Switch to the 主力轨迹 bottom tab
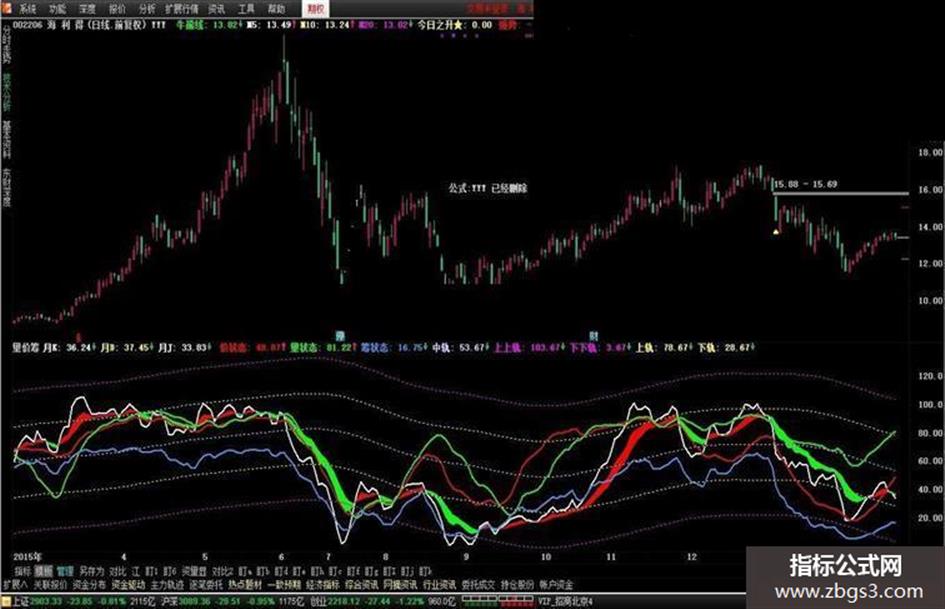 tap(168, 584)
